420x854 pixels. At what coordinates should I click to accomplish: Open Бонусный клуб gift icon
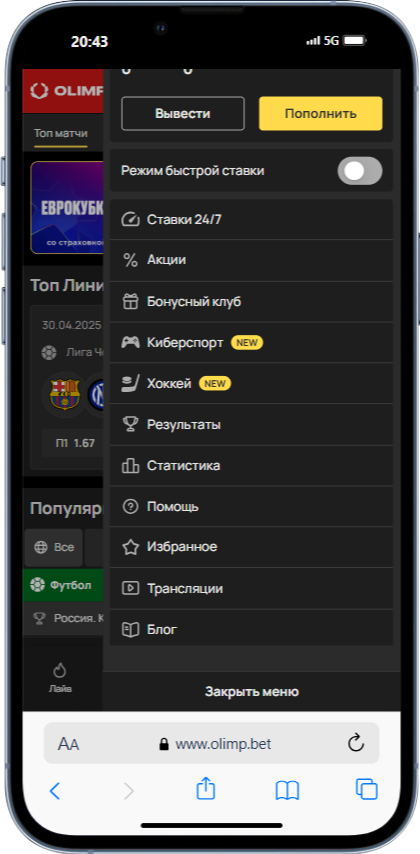coord(130,302)
